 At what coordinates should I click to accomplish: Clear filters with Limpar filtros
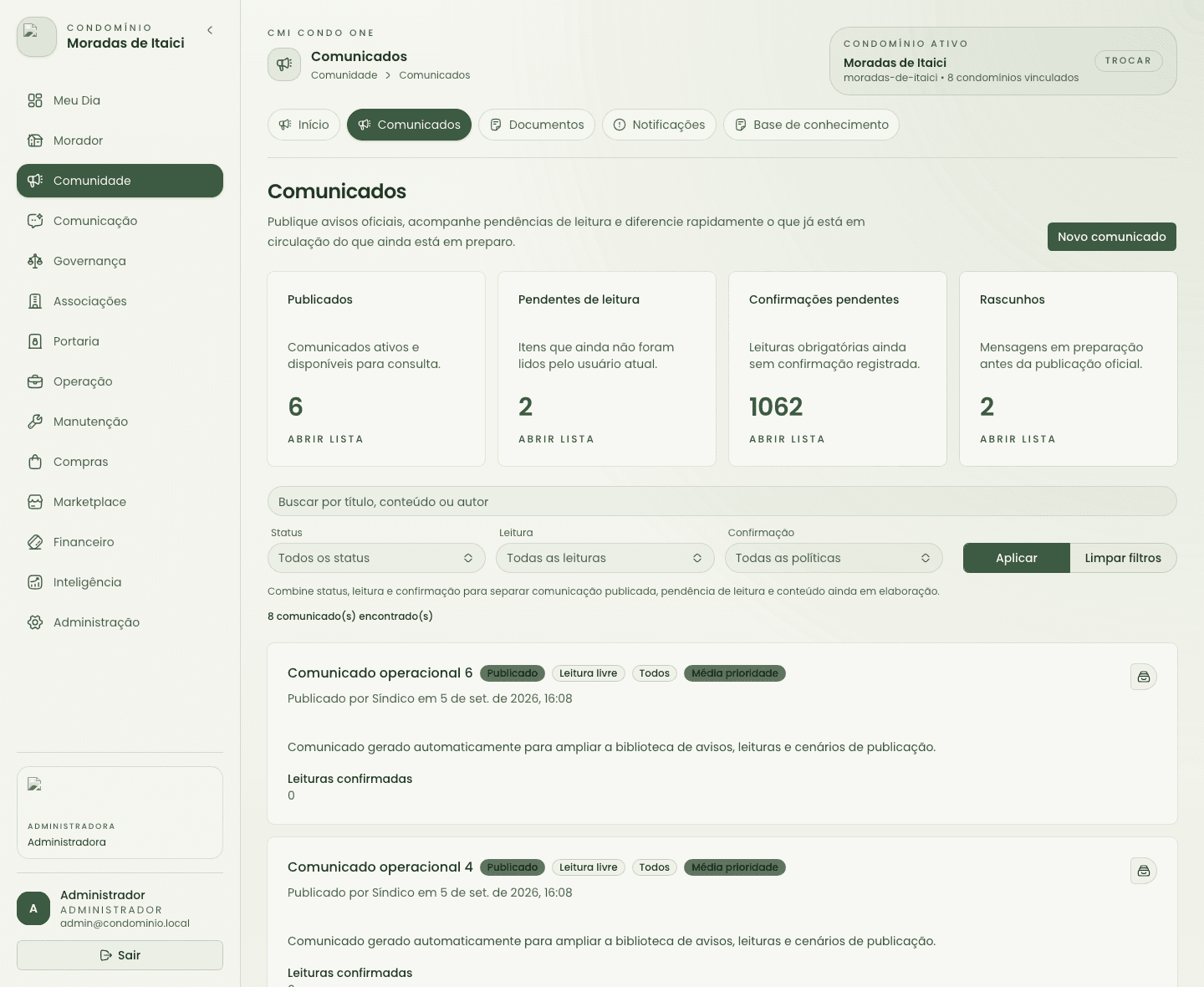pyautogui.click(x=1123, y=558)
